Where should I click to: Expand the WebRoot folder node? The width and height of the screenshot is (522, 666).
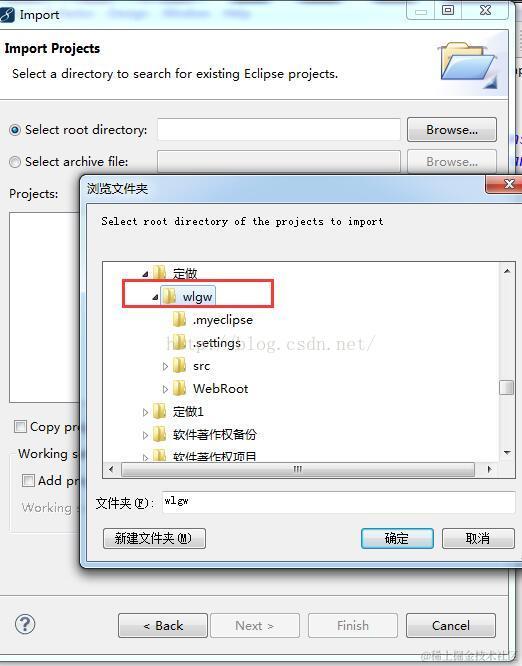point(165,389)
